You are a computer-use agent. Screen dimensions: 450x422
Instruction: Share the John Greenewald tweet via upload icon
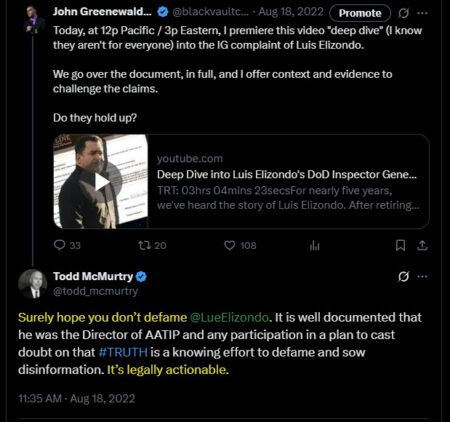coord(422,246)
